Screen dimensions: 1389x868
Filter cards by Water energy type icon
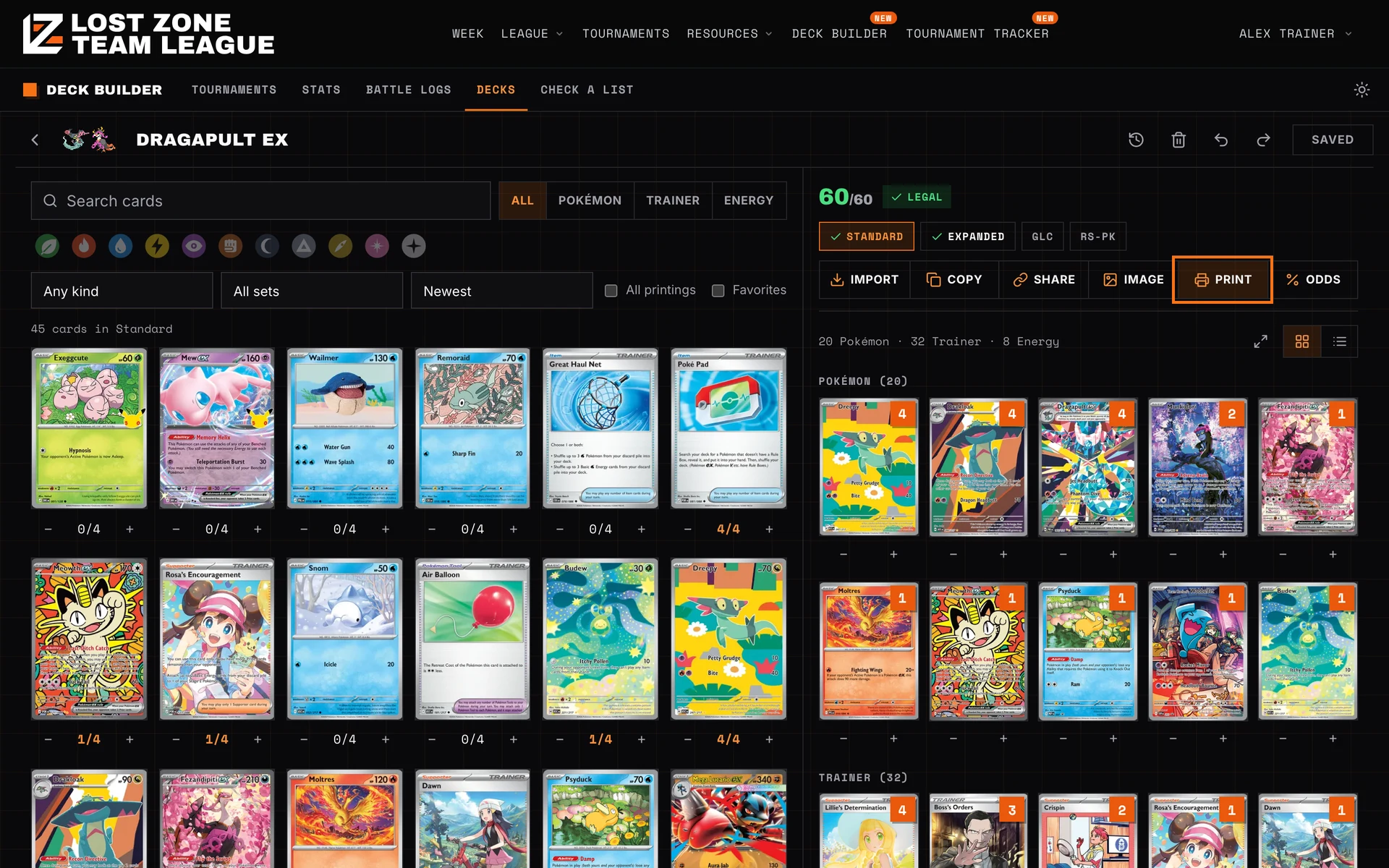(x=121, y=246)
